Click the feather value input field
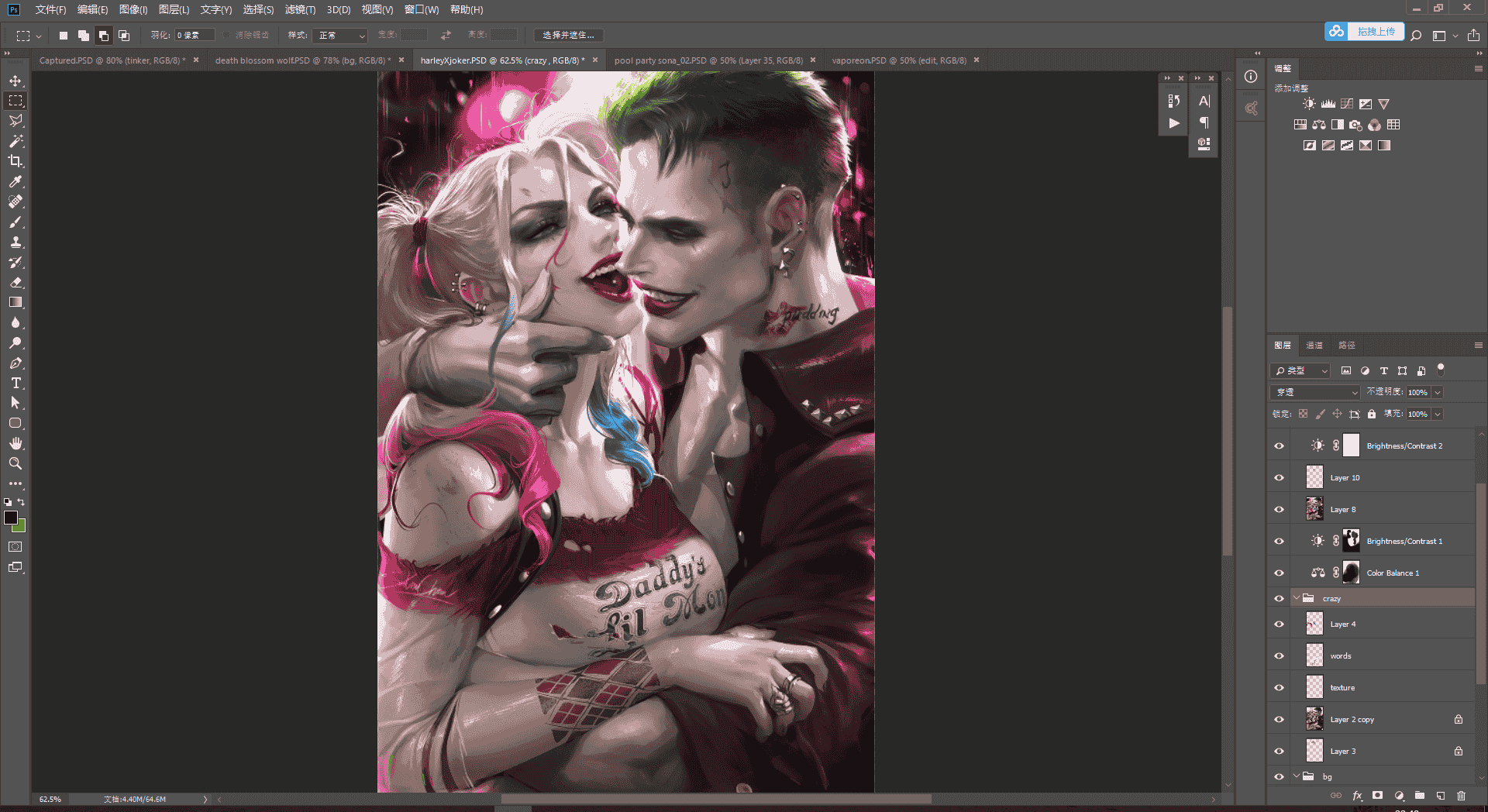1488x812 pixels. (194, 35)
